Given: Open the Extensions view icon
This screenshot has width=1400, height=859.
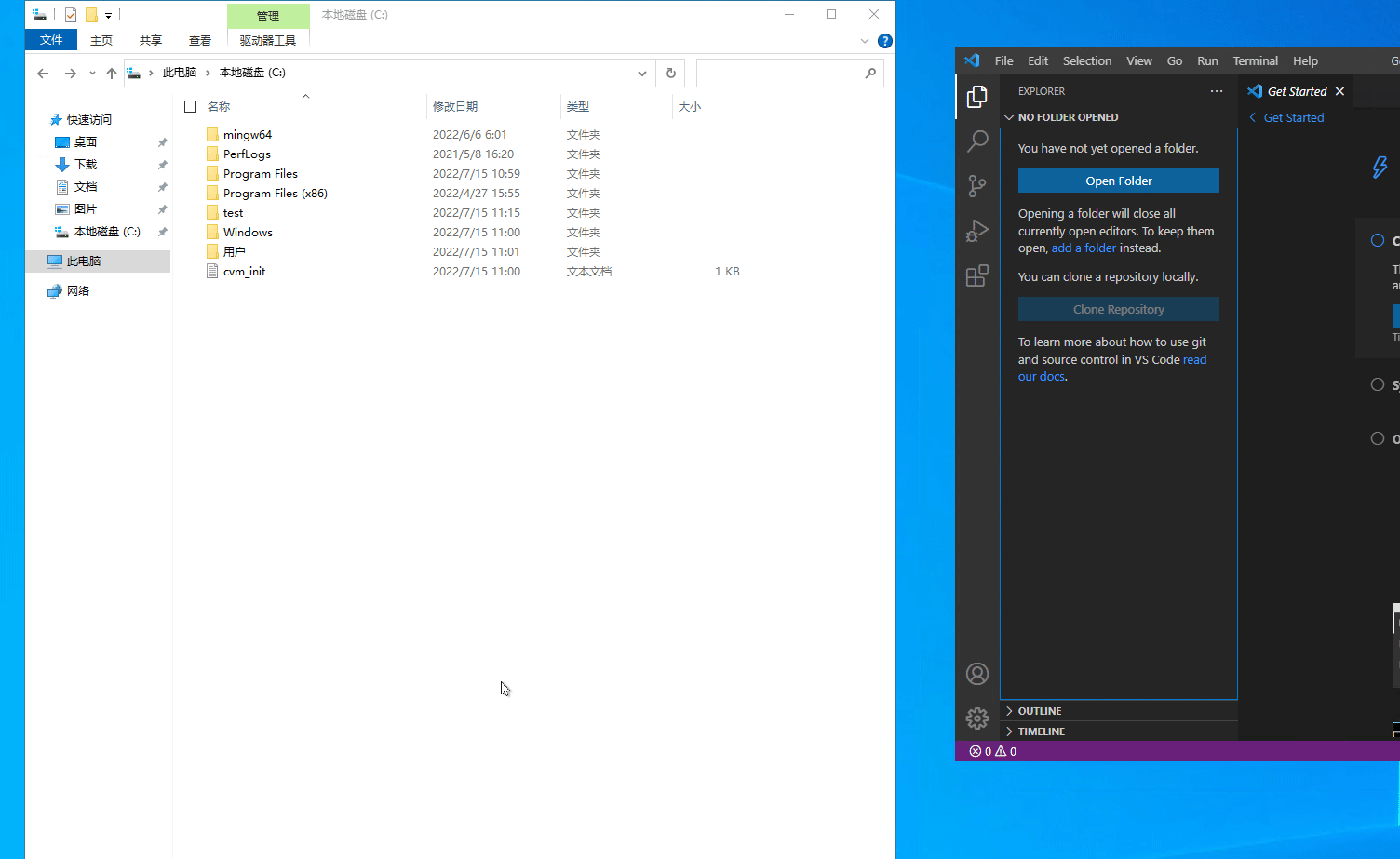Looking at the screenshot, I should pyautogui.click(x=977, y=275).
